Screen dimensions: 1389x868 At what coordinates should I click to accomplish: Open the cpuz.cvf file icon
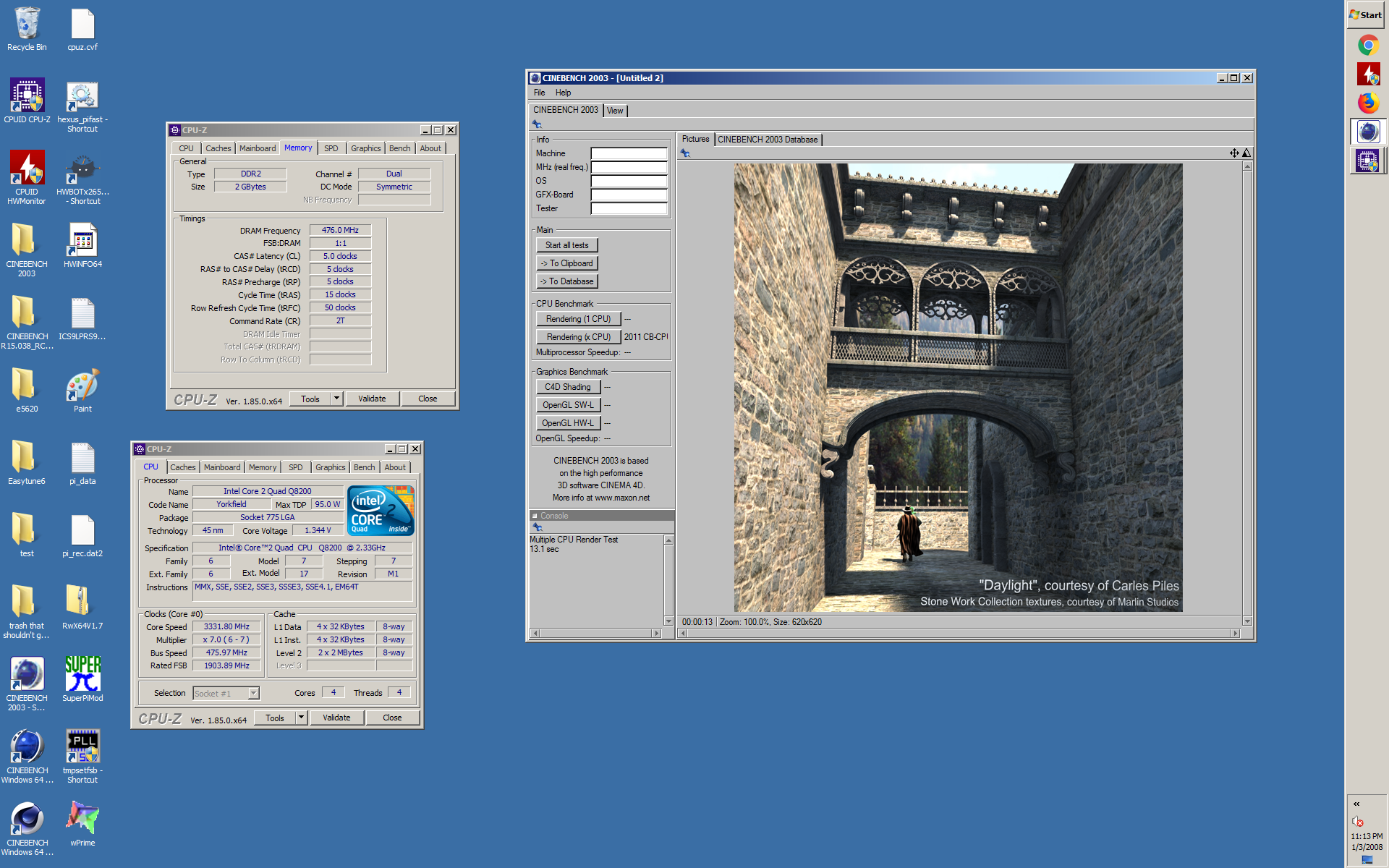point(82,30)
